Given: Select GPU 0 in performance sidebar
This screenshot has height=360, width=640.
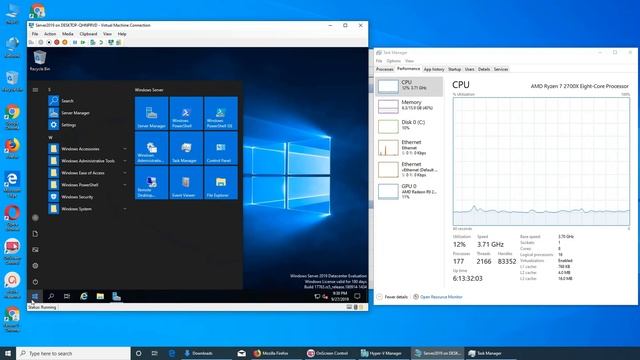Looking at the screenshot, I should (409, 191).
